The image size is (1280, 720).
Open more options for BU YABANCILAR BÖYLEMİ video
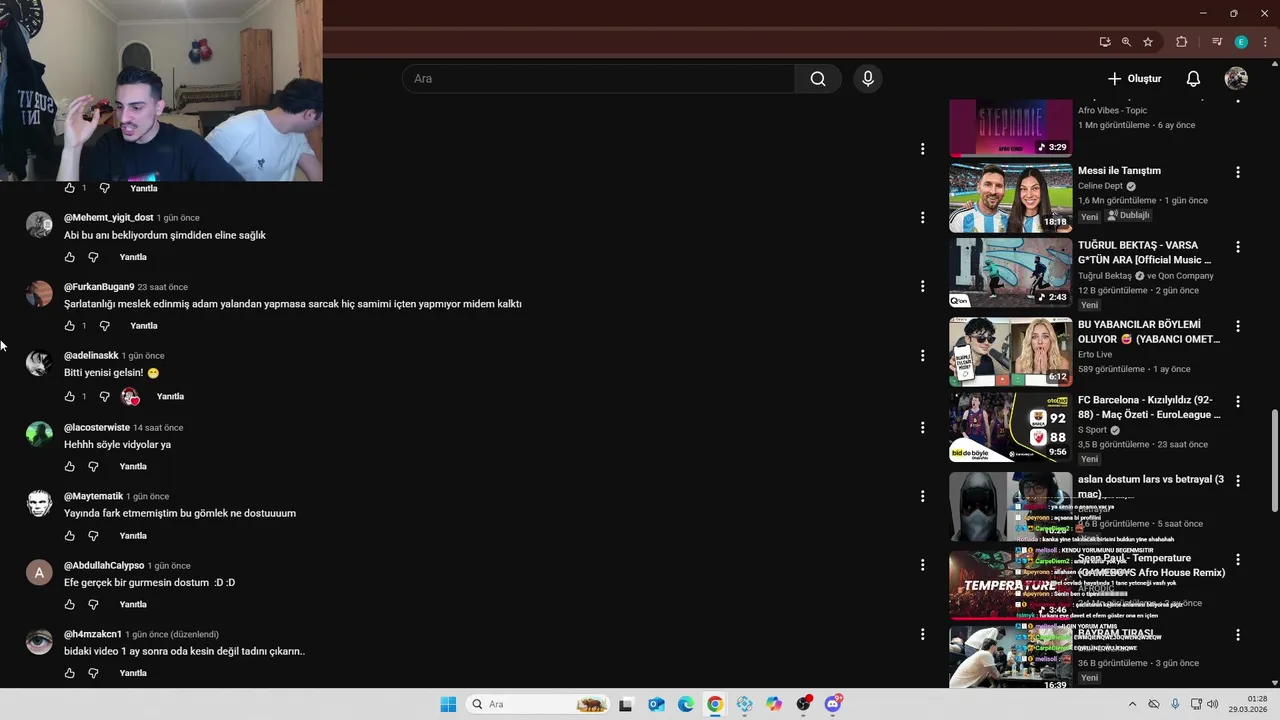[1238, 326]
